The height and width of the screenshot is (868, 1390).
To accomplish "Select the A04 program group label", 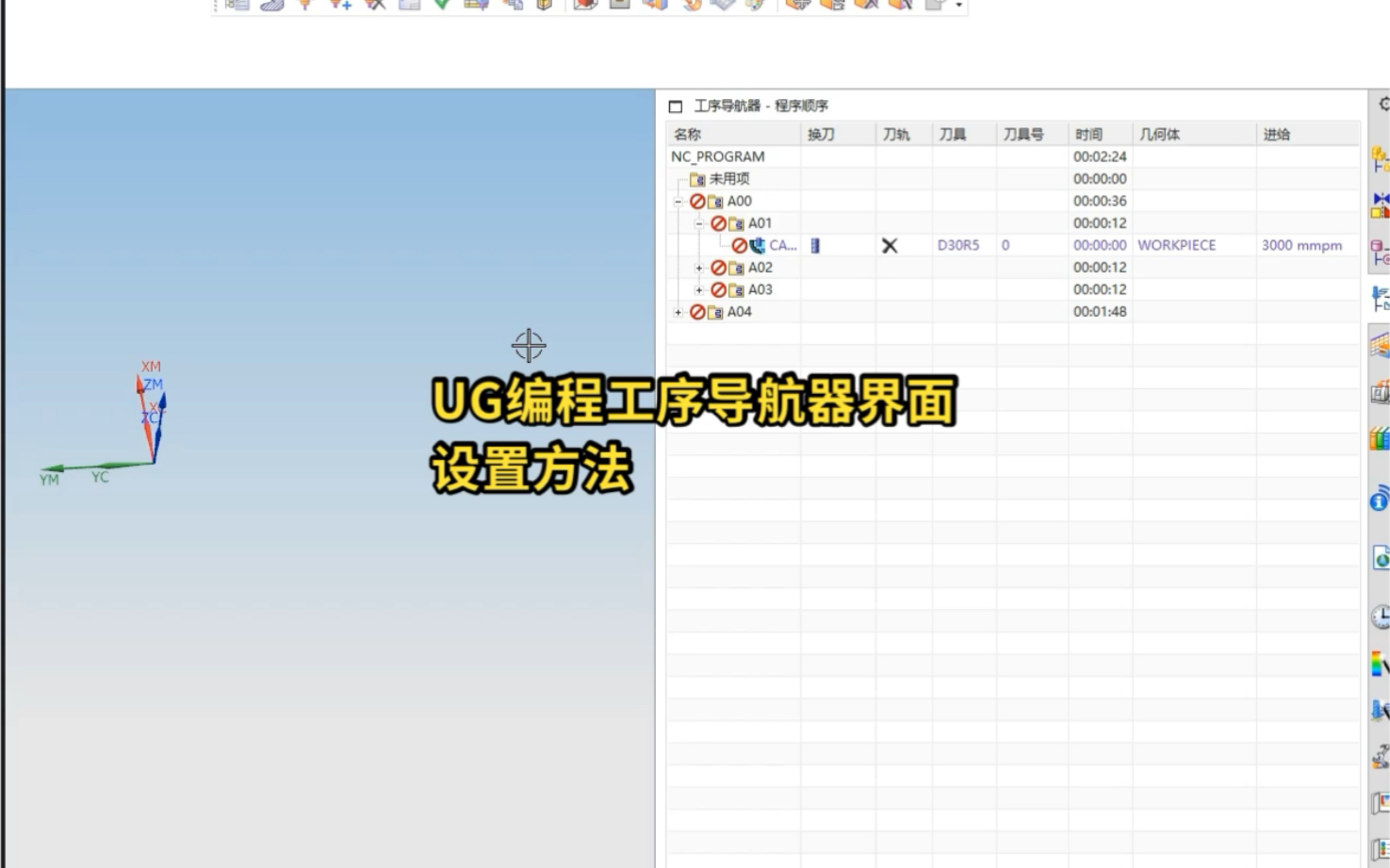I will tap(740, 312).
